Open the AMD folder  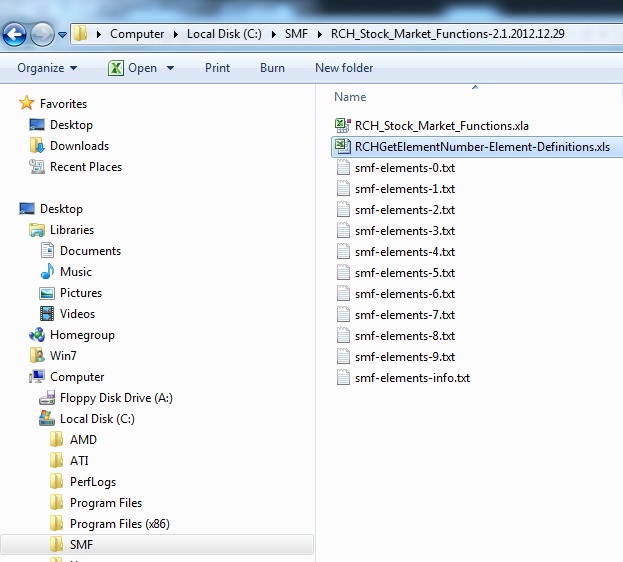tap(83, 440)
